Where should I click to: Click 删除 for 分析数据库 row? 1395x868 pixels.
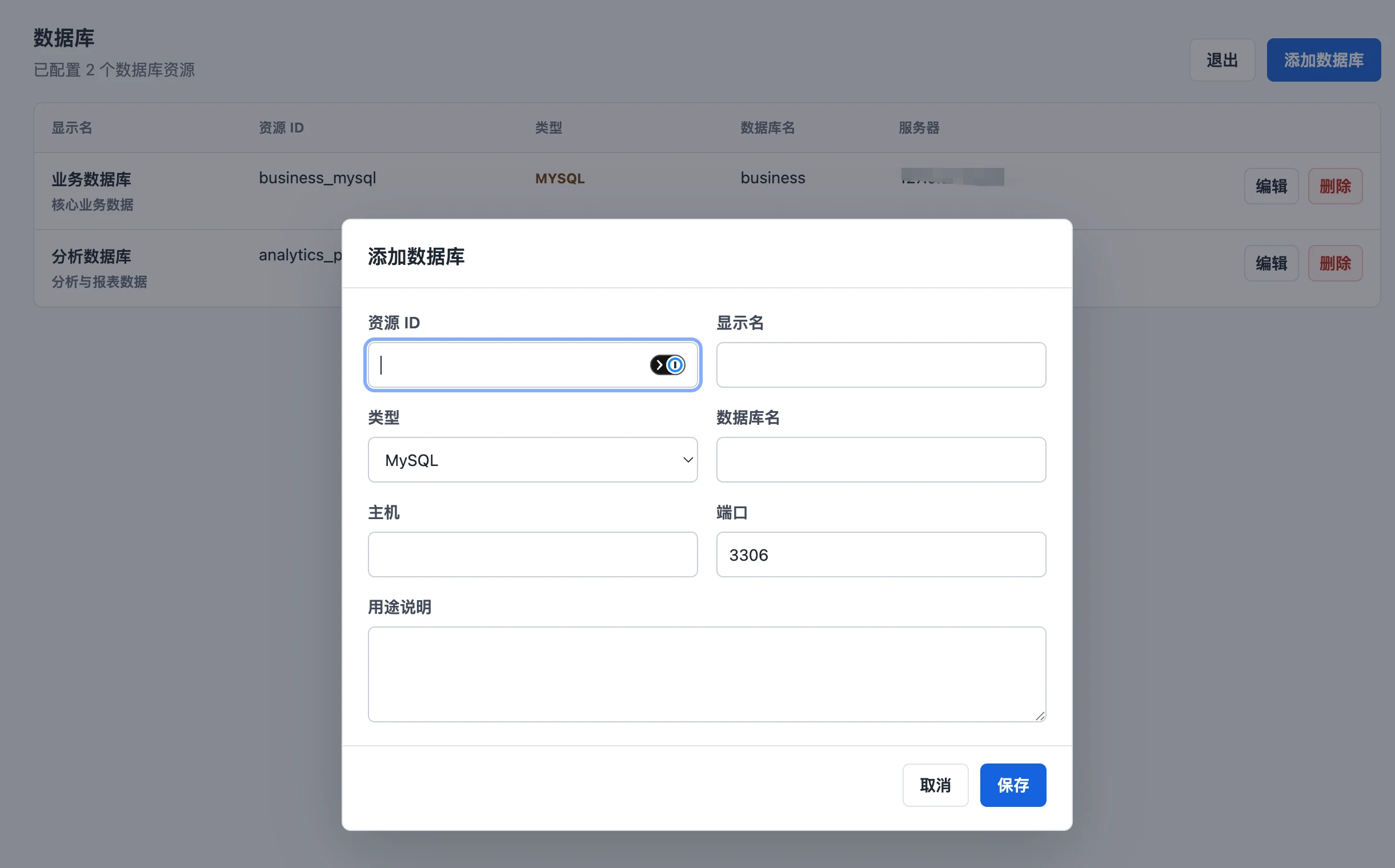pos(1334,263)
